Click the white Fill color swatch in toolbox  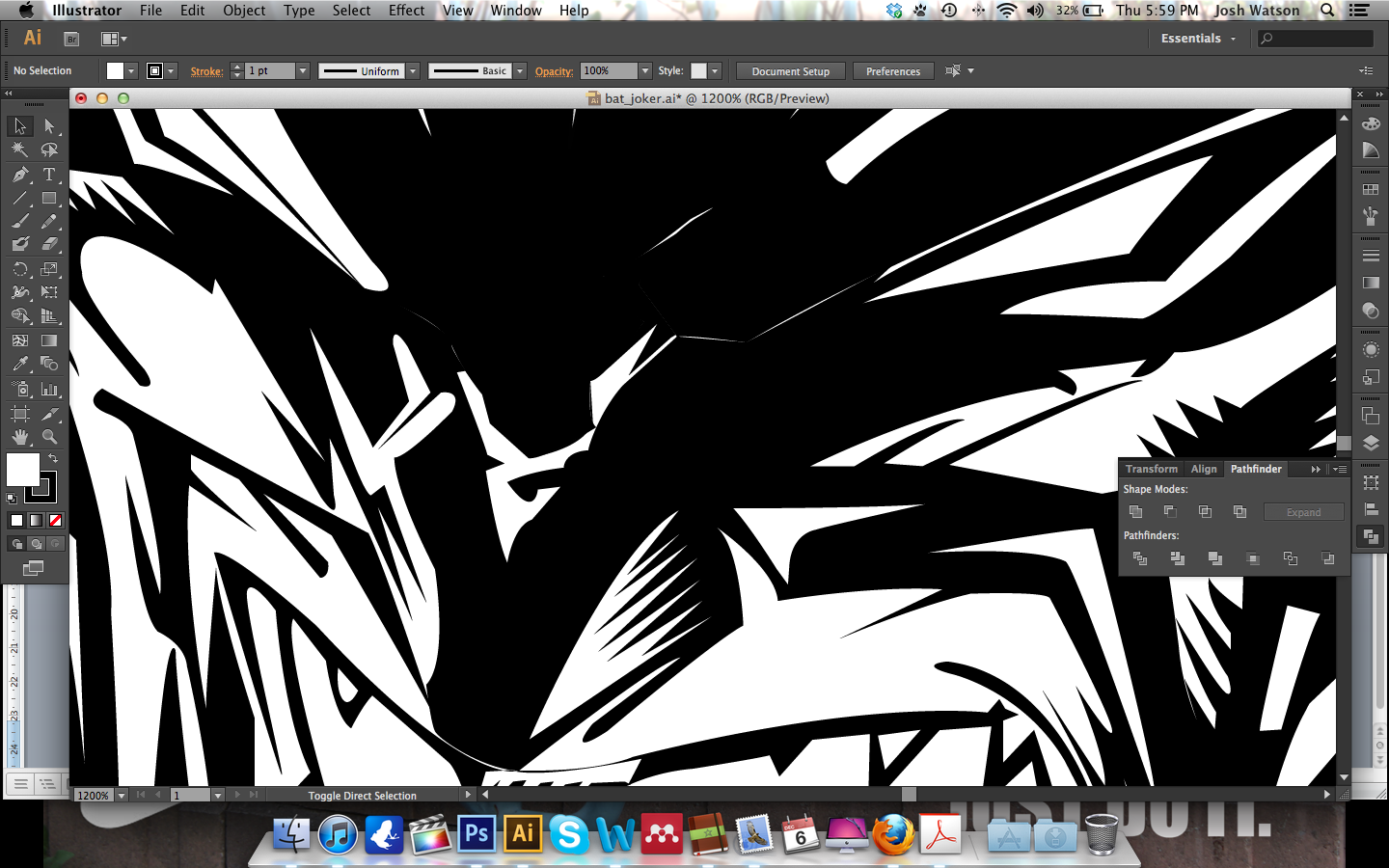21,470
